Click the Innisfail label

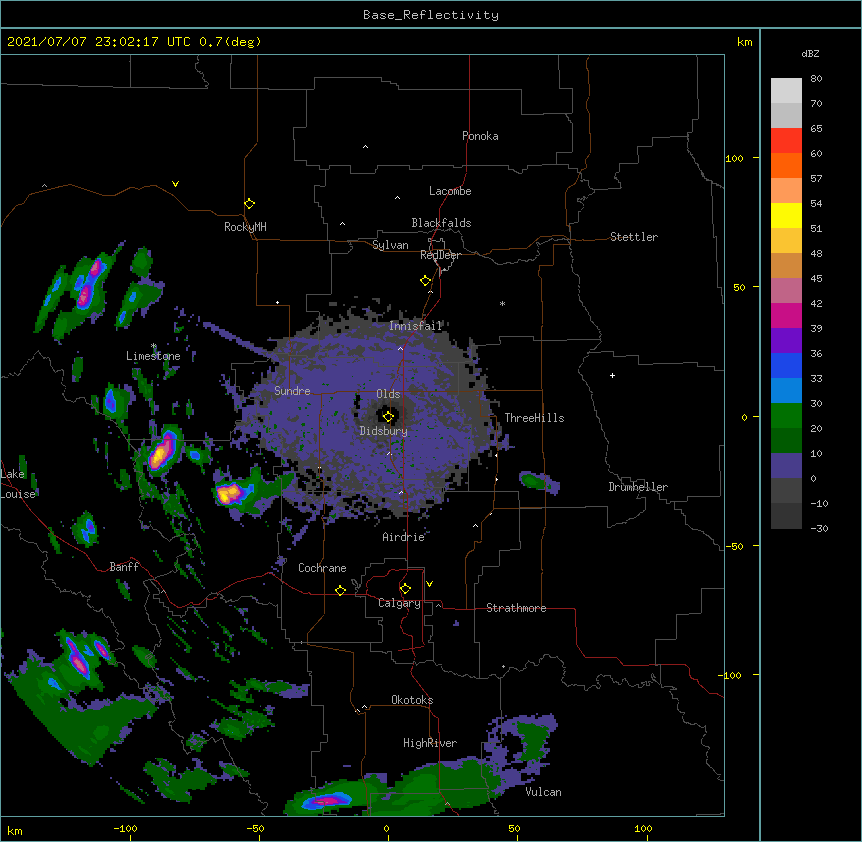[x=415, y=326]
